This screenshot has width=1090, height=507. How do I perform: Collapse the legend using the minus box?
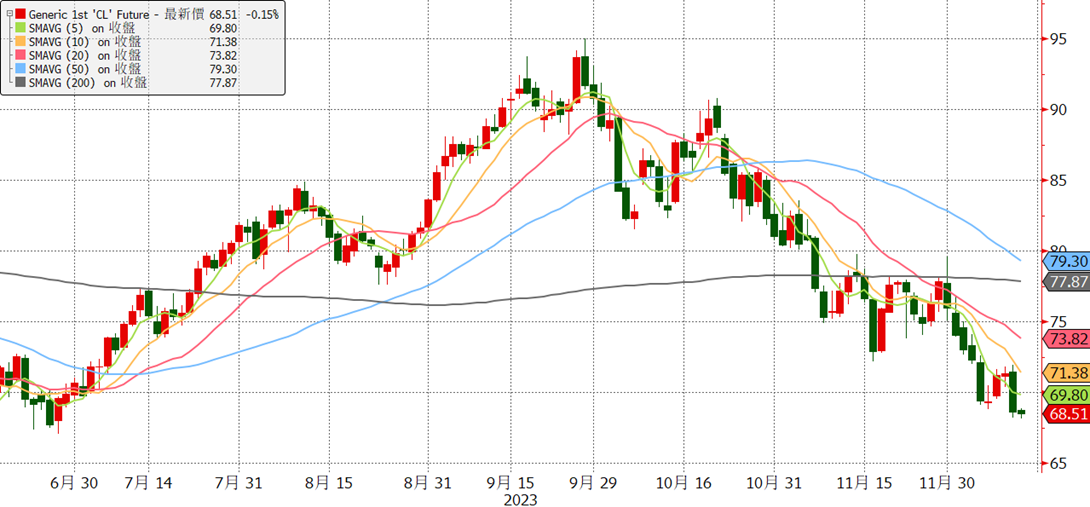tap(8, 14)
